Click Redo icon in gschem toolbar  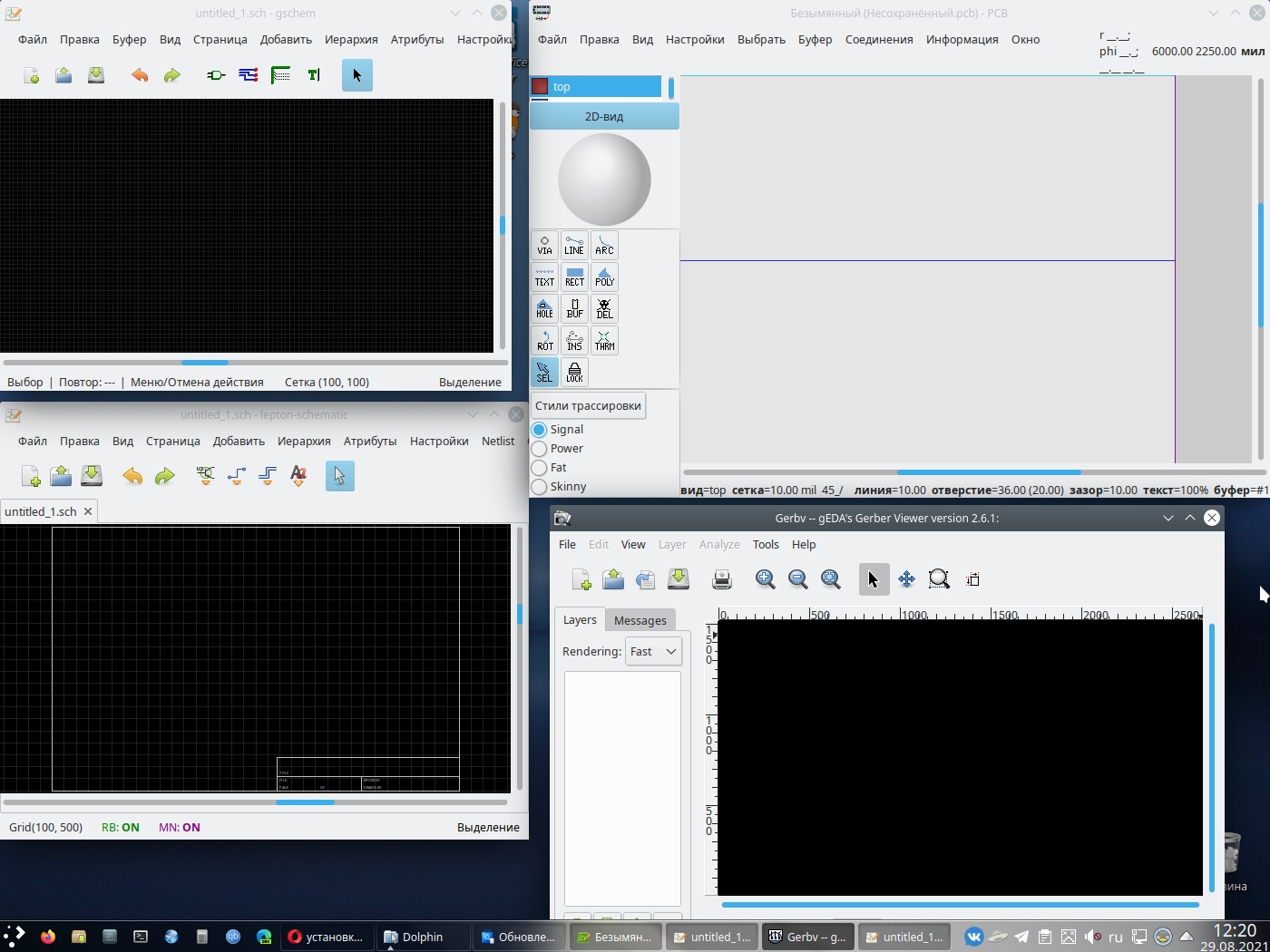pos(172,75)
